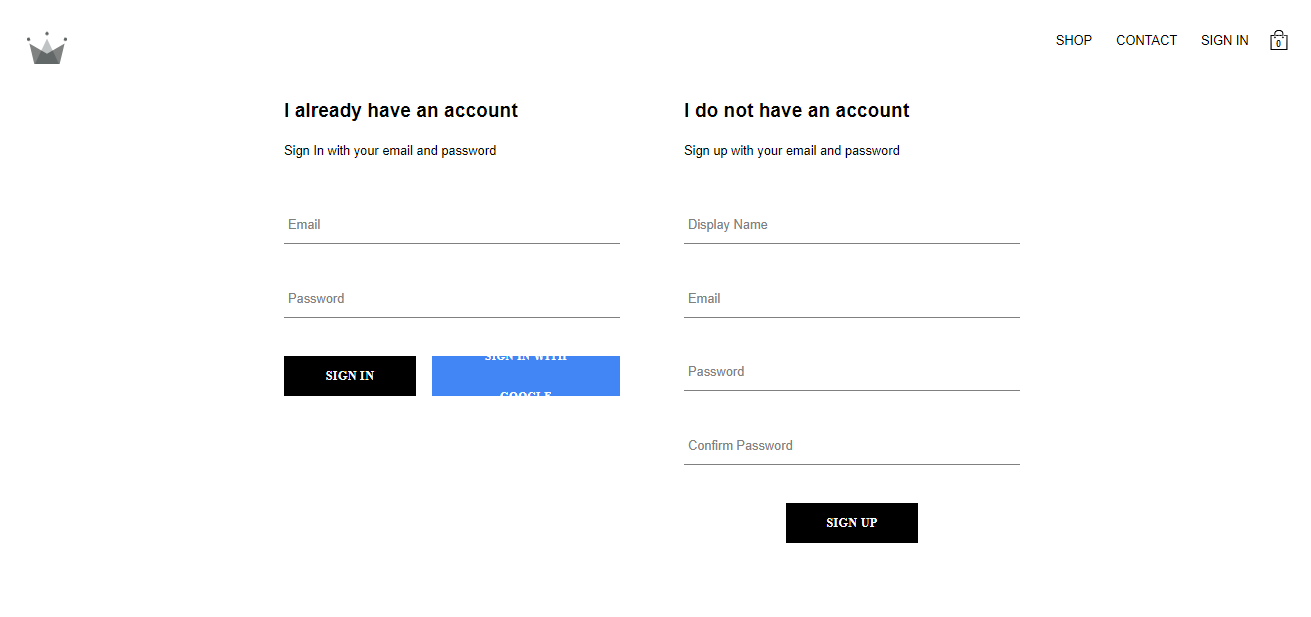Click the 'Sign up with your email and password' text
Screen dimensions: 1311x617
[x=792, y=151]
